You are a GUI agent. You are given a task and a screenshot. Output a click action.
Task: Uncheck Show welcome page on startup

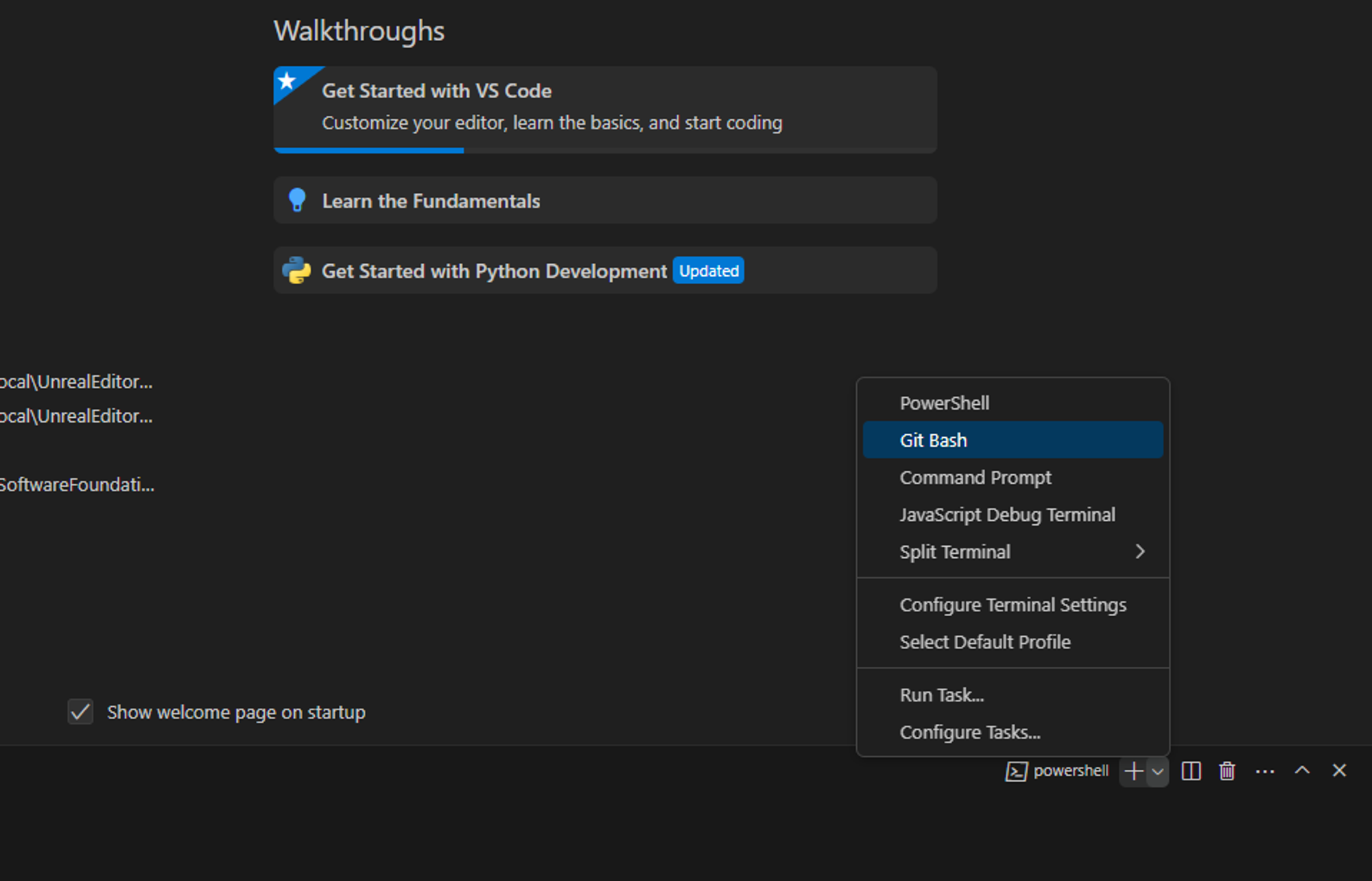click(x=80, y=712)
